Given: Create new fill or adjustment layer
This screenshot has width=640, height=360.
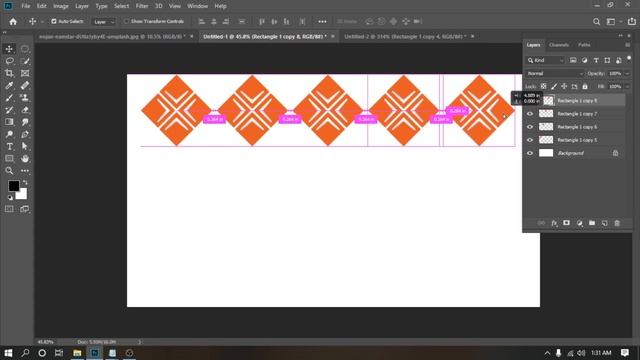Looking at the screenshot, I should (579, 223).
